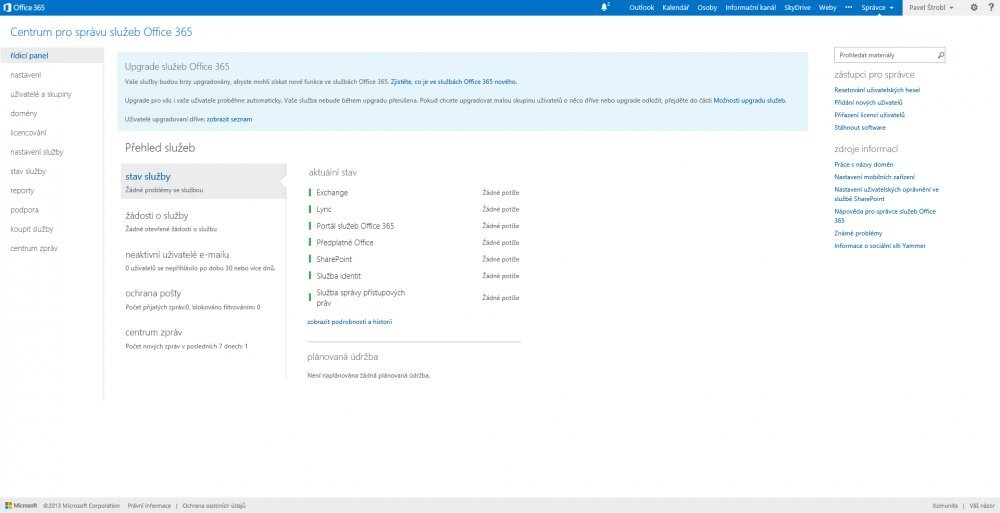The height and width of the screenshot is (513, 1000).
Task: Open the notifications bell icon
Action: click(605, 8)
